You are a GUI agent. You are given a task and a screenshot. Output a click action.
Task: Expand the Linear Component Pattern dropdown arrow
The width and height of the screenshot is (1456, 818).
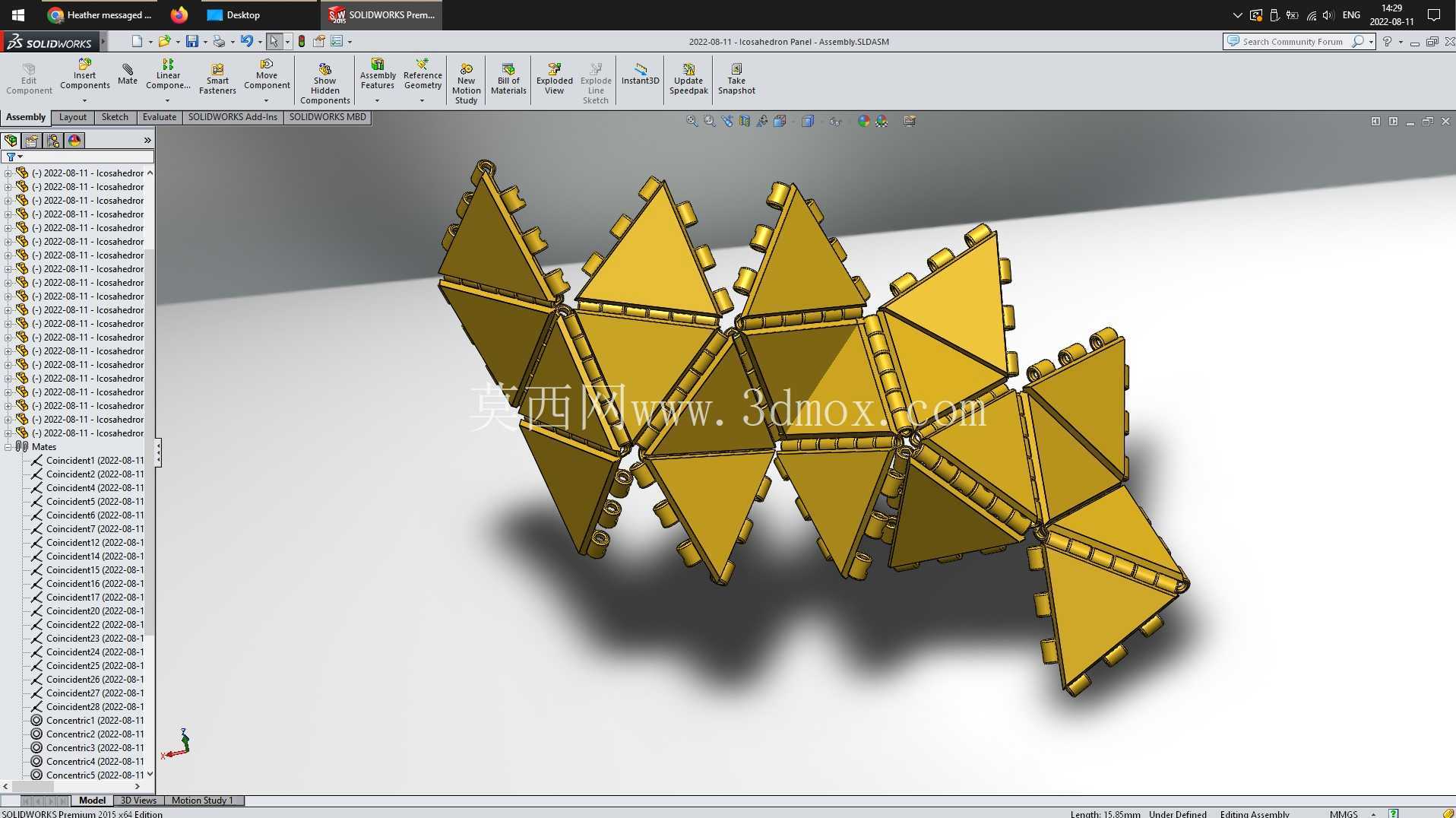168,100
